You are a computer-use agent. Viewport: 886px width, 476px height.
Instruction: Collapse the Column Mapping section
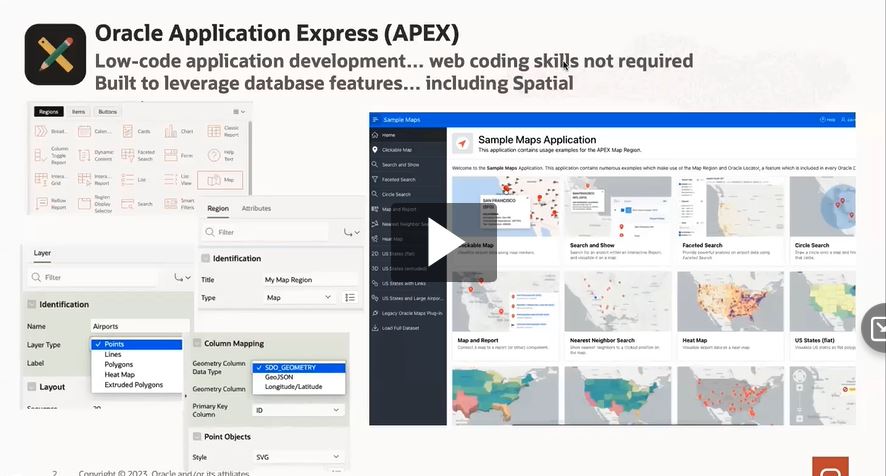tap(197, 343)
